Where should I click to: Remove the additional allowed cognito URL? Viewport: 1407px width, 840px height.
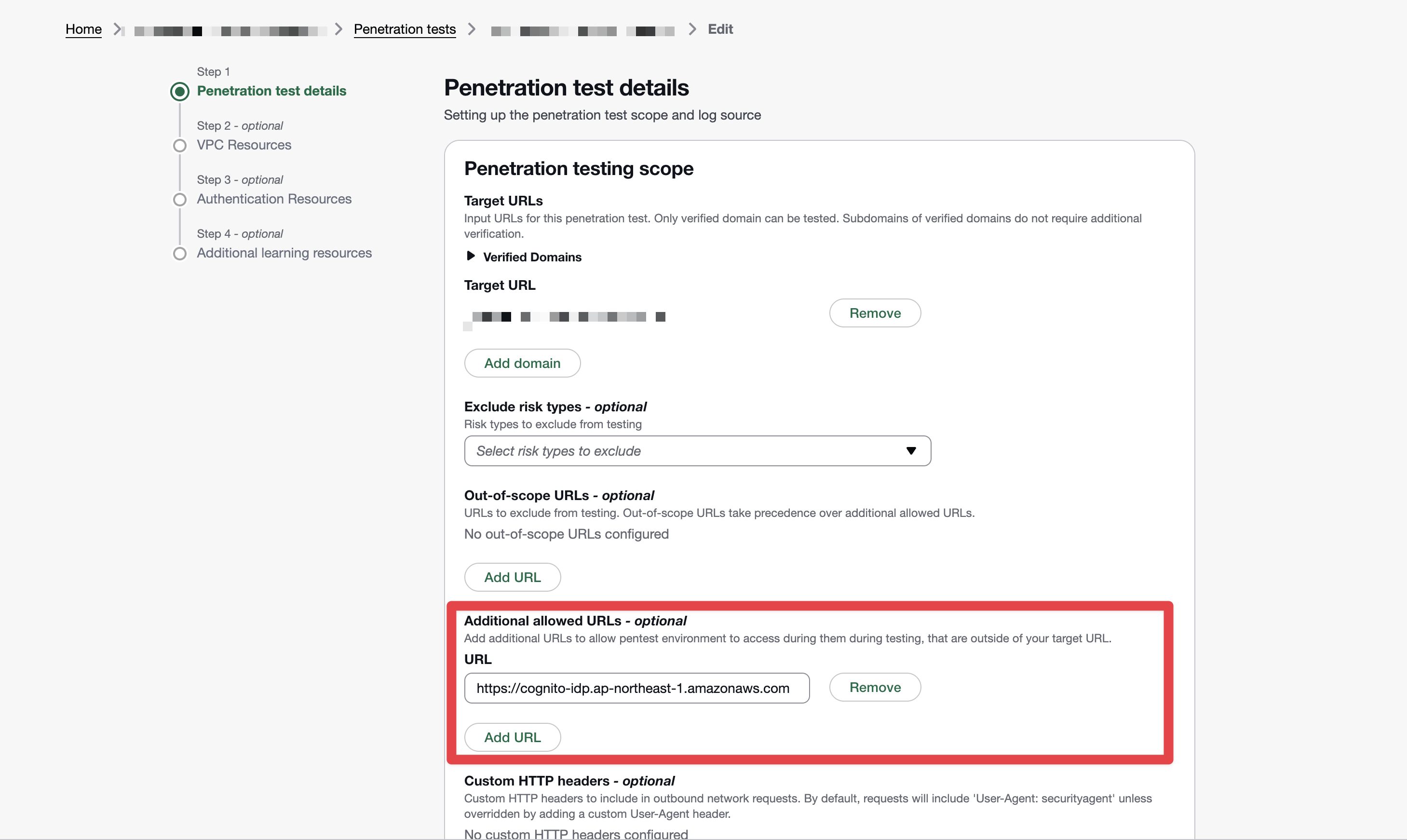[x=874, y=687]
